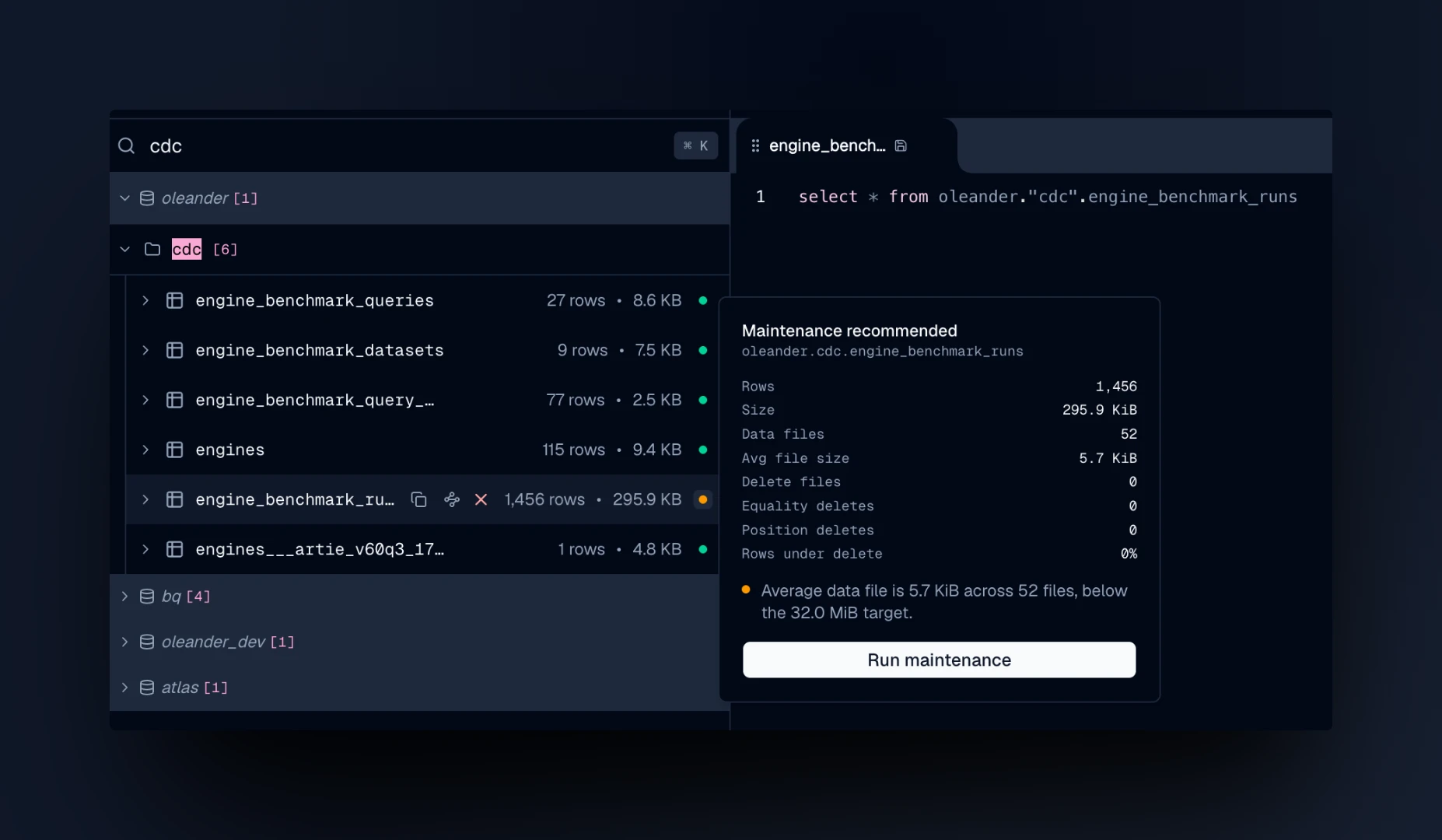Copy the engine_benchmark_ru… table name
The width and height of the screenshot is (1442, 840).
[x=418, y=499]
